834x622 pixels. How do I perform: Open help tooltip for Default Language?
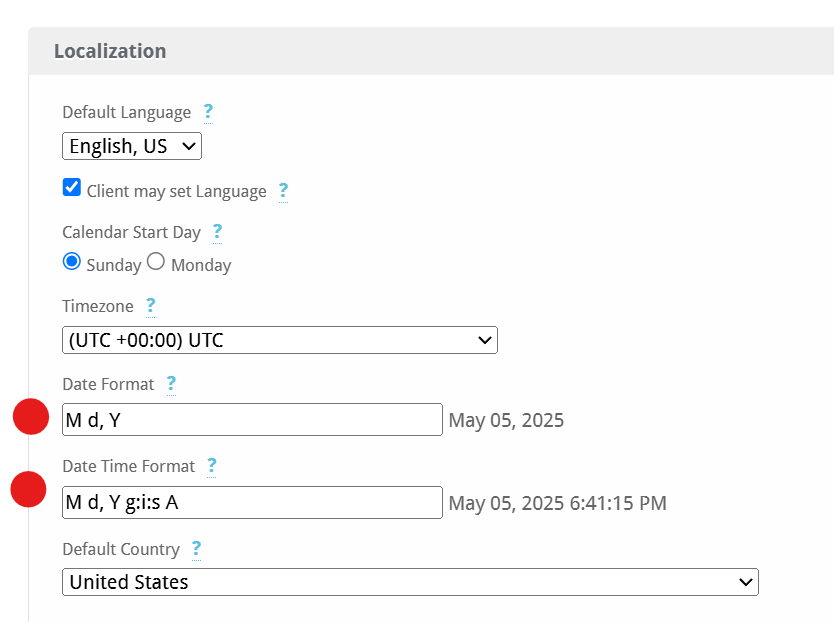pos(208,112)
